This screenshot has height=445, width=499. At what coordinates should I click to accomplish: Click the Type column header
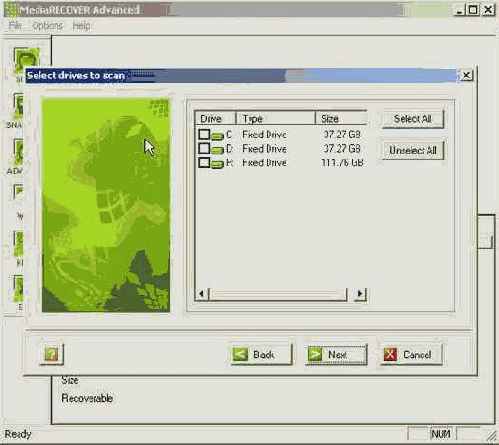pyautogui.click(x=275, y=118)
